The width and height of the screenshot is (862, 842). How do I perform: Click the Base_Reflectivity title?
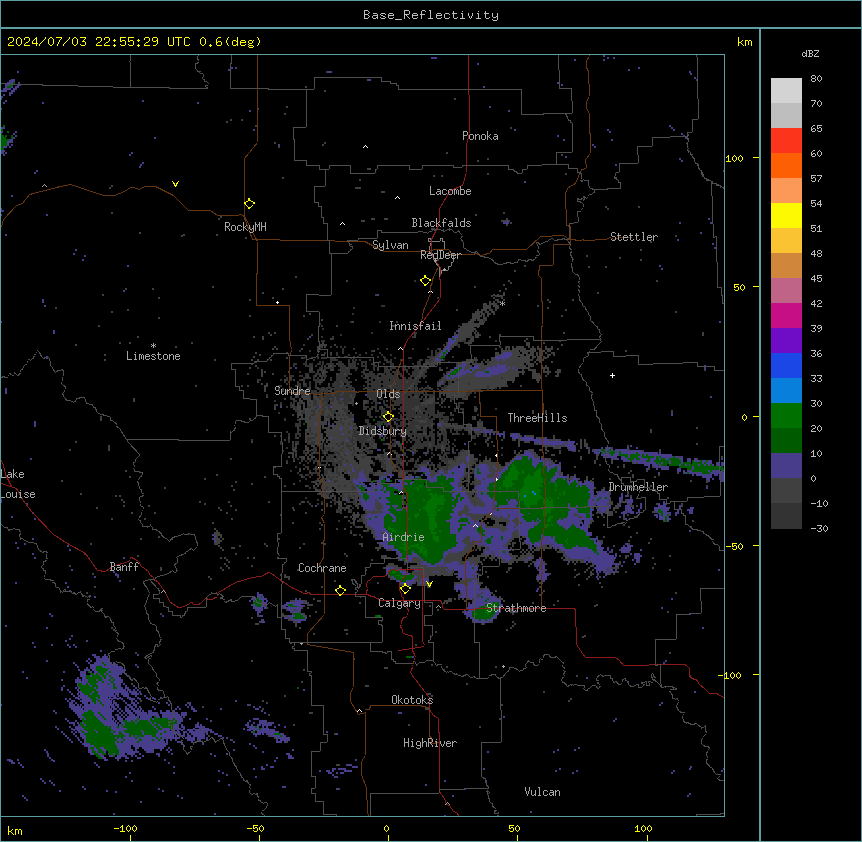pos(431,15)
